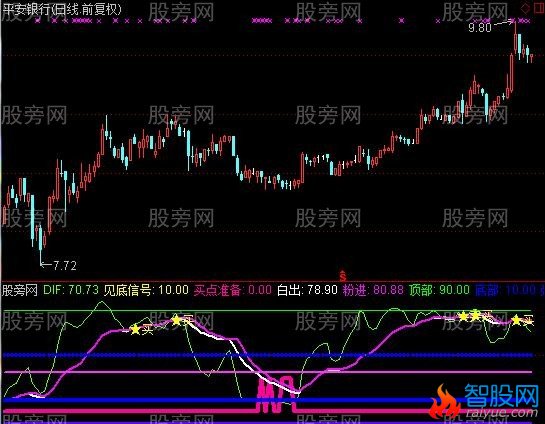Select the 见底信号: 10.00 indicator value
545x424 pixels.
[x=146, y=290]
